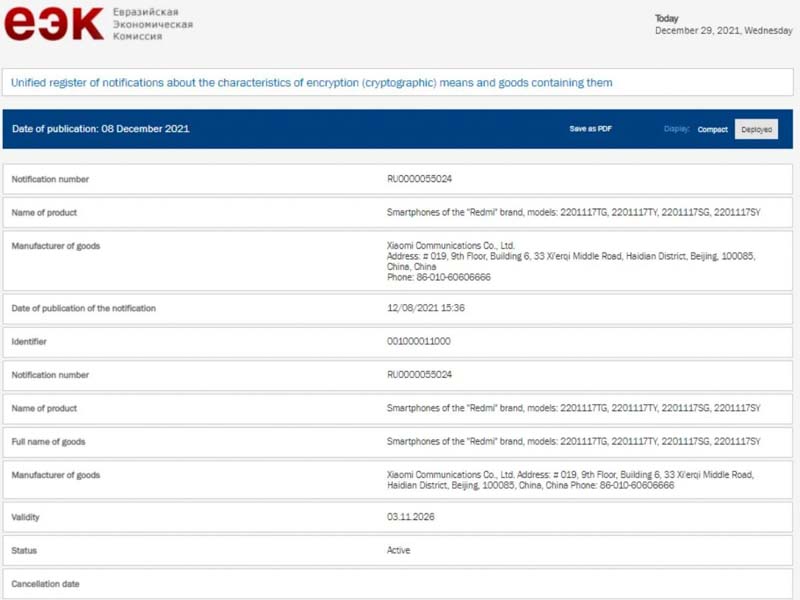The image size is (800, 600).
Task: Click the 'Full name of goods' label
Action: (48, 442)
